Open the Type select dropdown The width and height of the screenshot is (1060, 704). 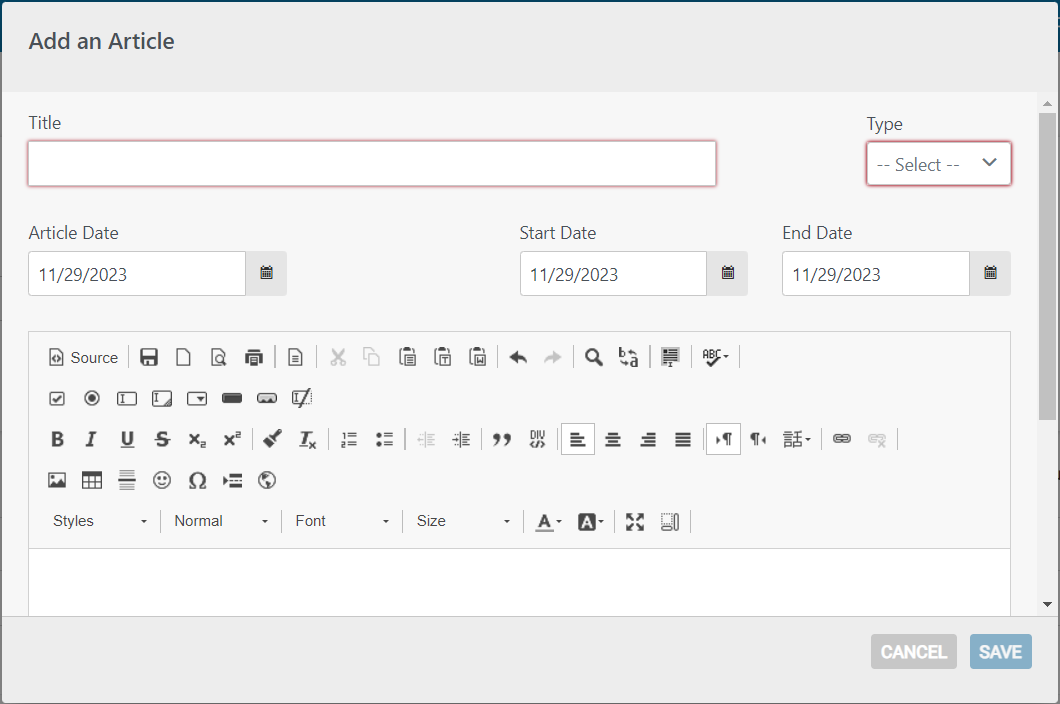(x=938, y=164)
